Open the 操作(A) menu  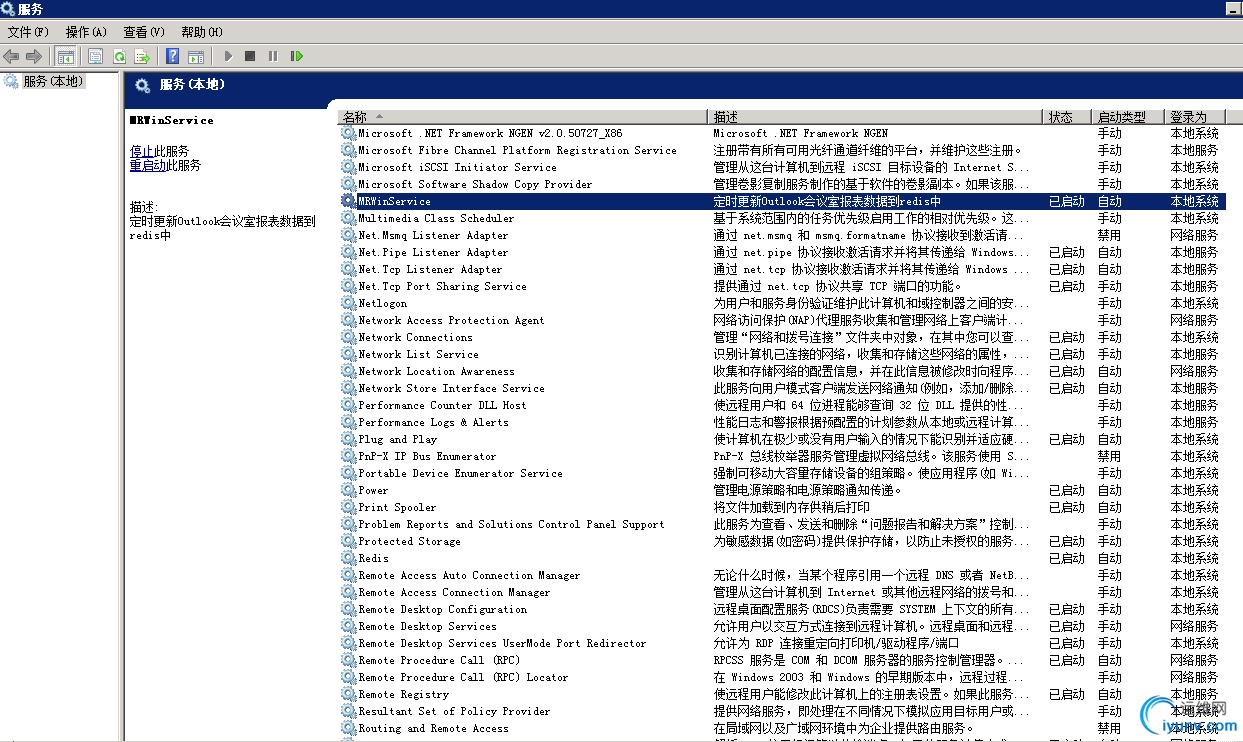[x=86, y=32]
